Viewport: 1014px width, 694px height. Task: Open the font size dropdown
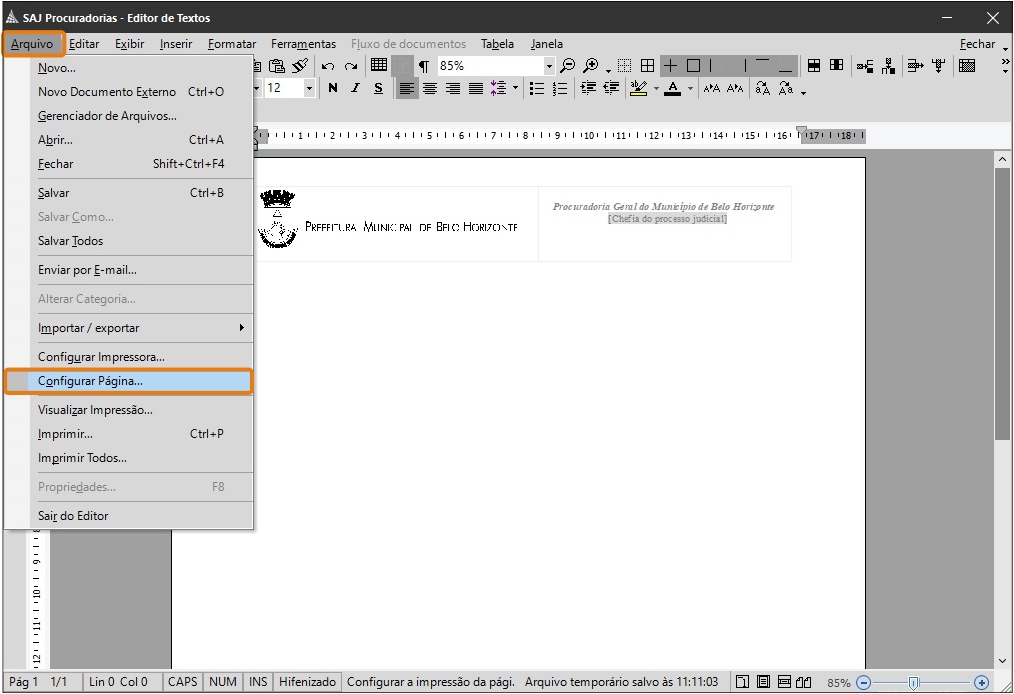point(308,87)
